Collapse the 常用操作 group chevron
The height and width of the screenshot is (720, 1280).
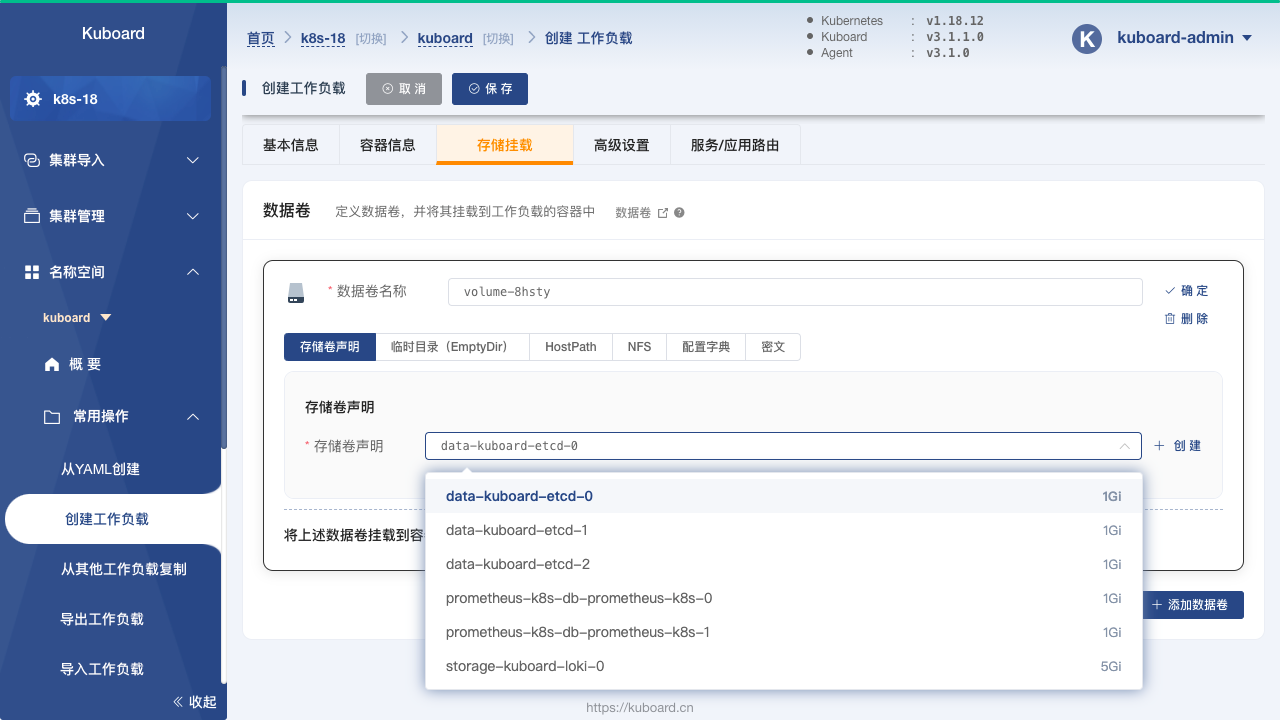[194, 416]
